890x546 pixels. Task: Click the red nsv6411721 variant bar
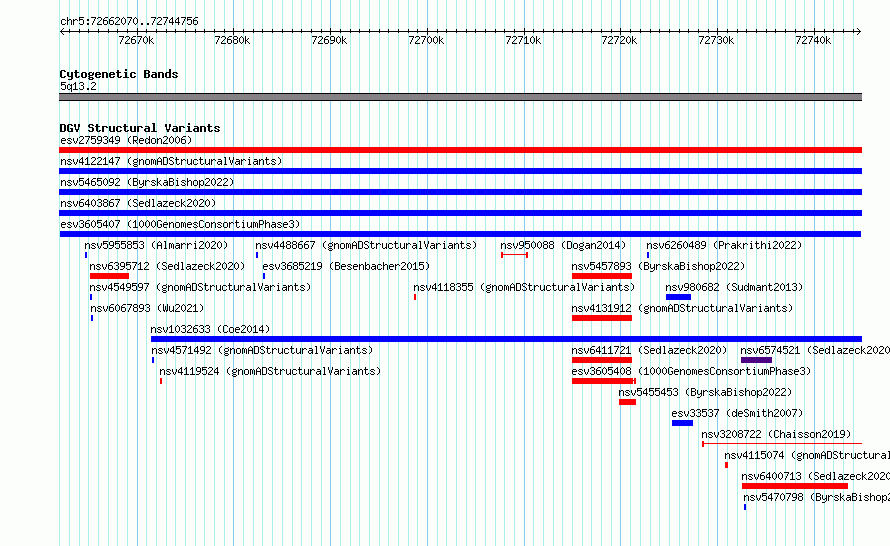pos(602,360)
